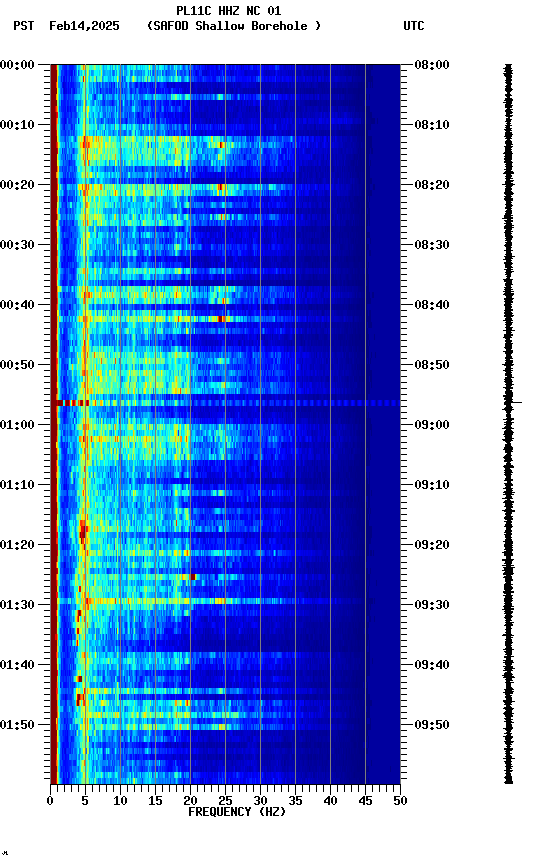The width and height of the screenshot is (552, 864).
Task: Click the '09:50' UTC time label
Action: tap(432, 725)
